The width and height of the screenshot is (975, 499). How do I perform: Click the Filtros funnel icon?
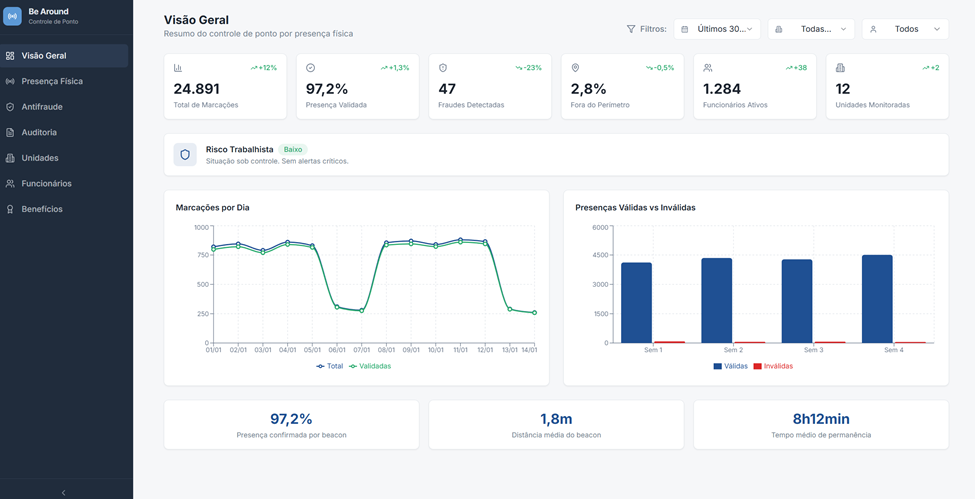click(x=631, y=29)
